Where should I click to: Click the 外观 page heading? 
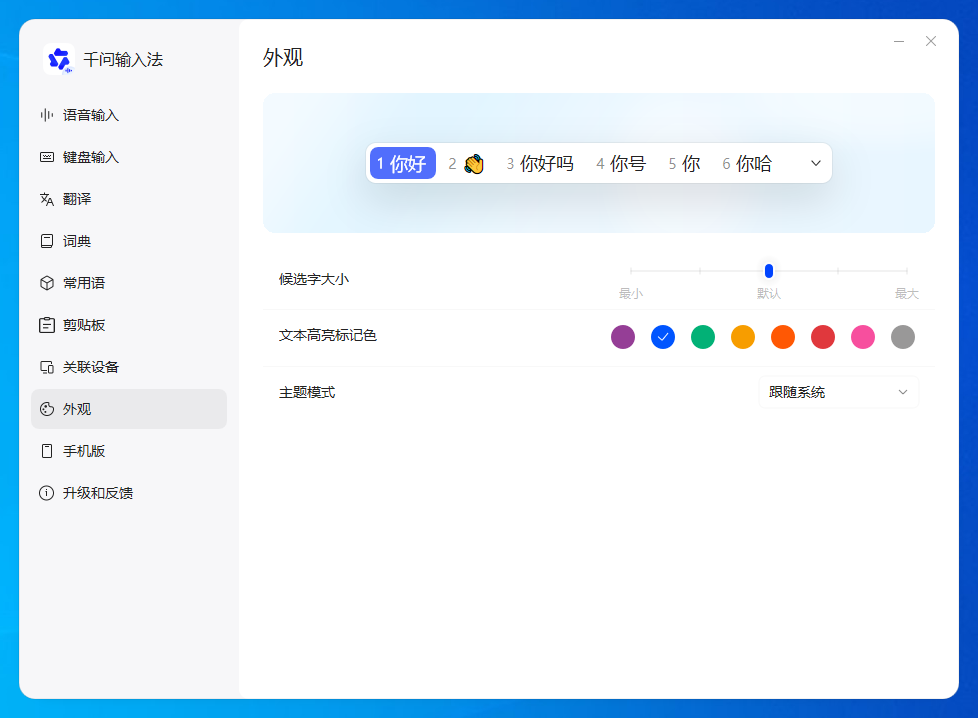tap(283, 57)
